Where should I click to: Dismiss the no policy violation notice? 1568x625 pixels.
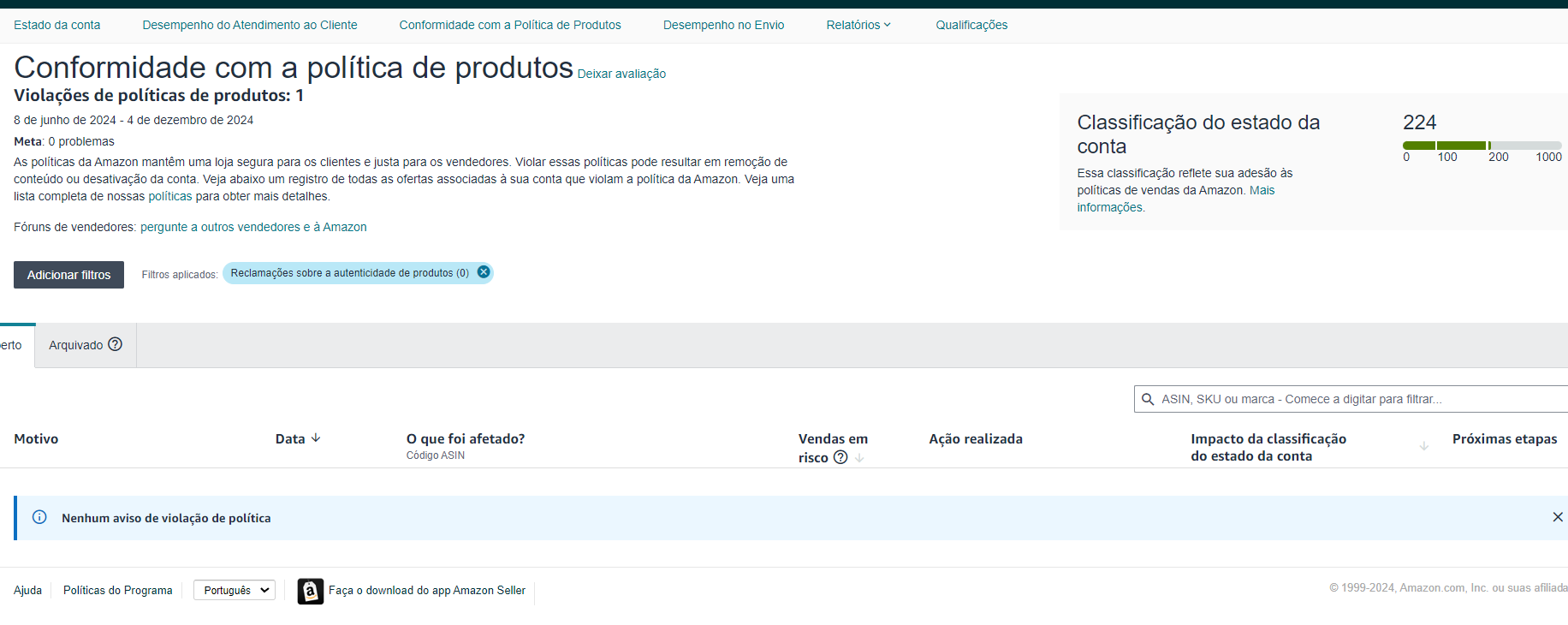pos(1558,517)
